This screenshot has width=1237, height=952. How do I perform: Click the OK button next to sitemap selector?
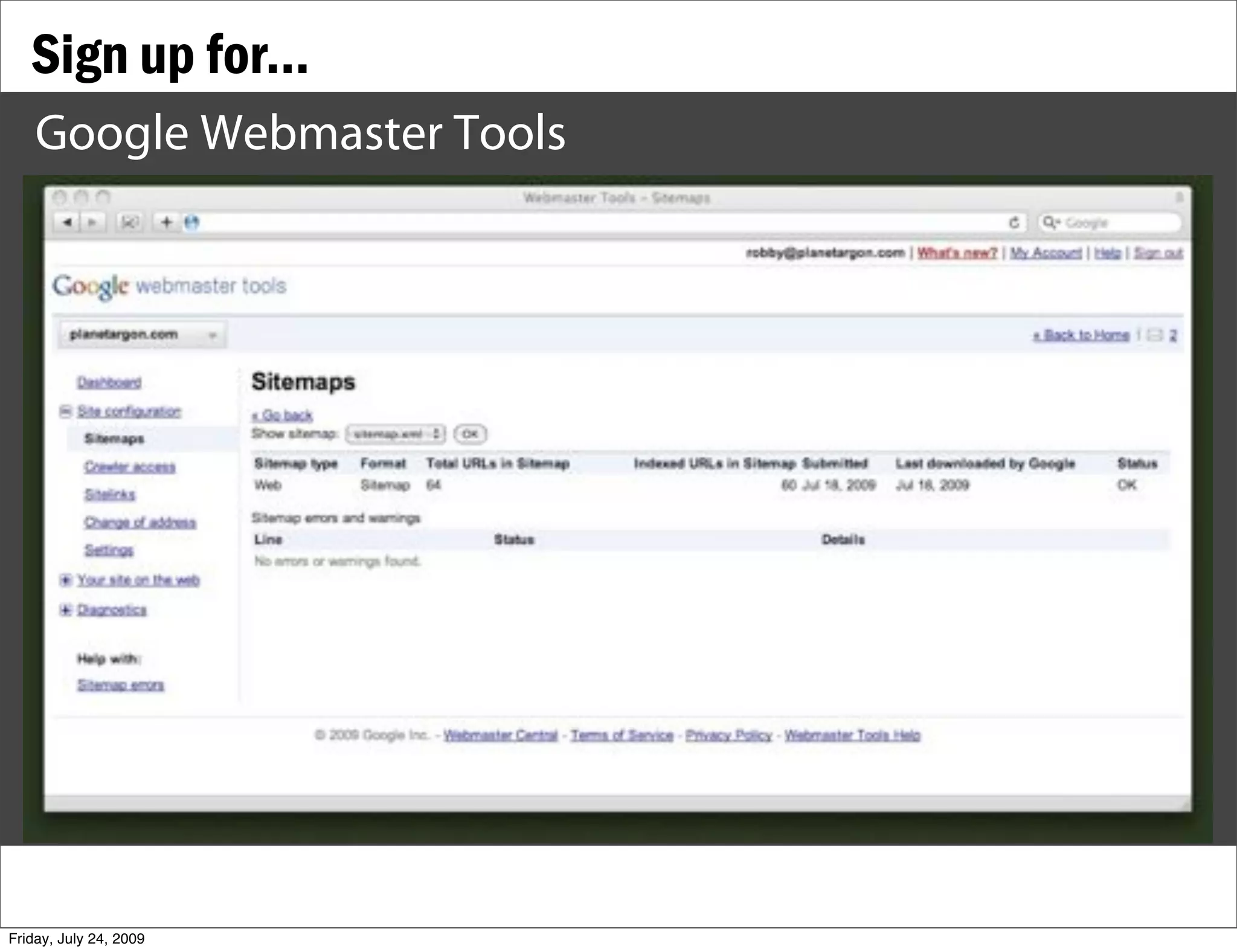pos(470,434)
